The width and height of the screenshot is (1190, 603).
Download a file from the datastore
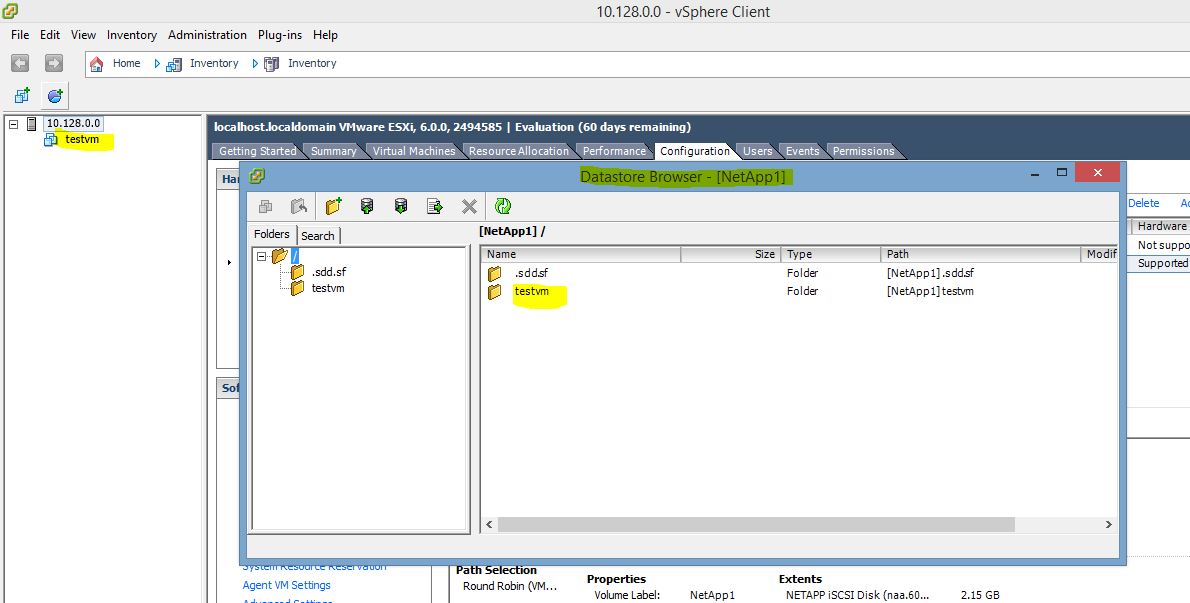tap(400, 206)
